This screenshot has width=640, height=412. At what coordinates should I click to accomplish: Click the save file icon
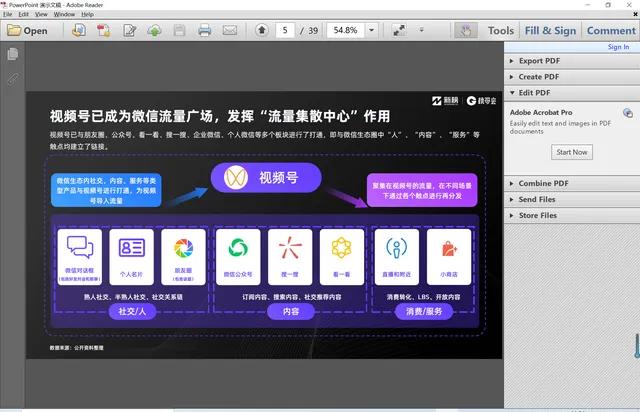(x=180, y=31)
